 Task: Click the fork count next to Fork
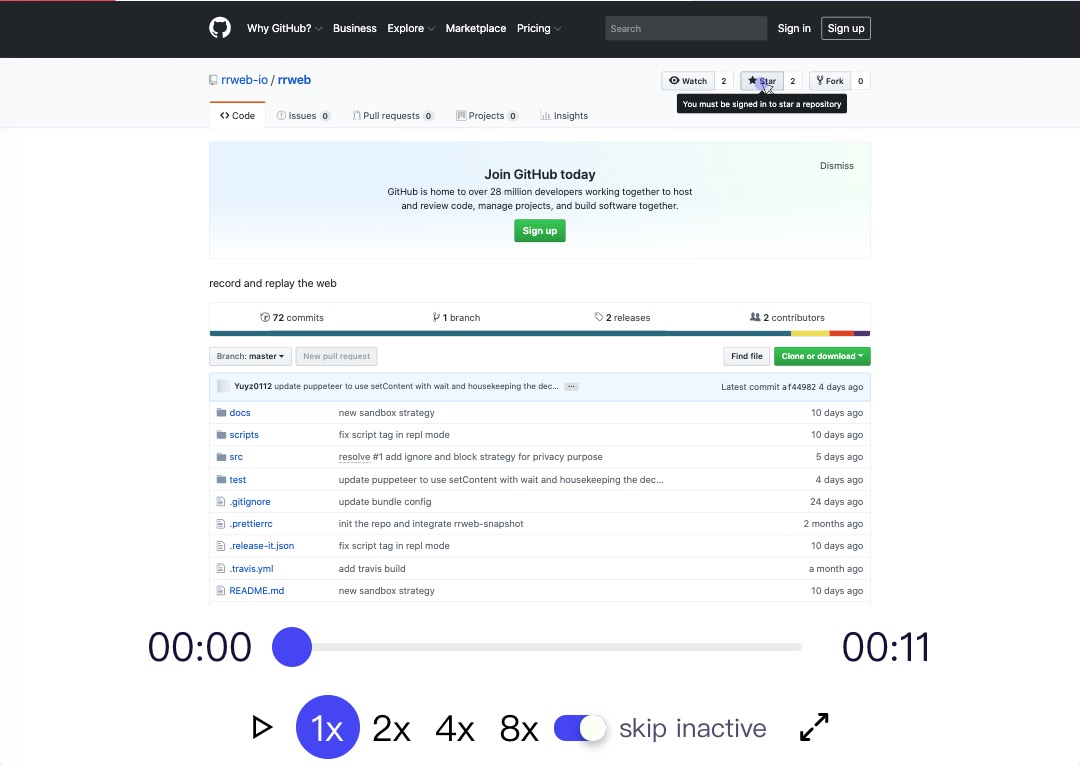(860, 81)
